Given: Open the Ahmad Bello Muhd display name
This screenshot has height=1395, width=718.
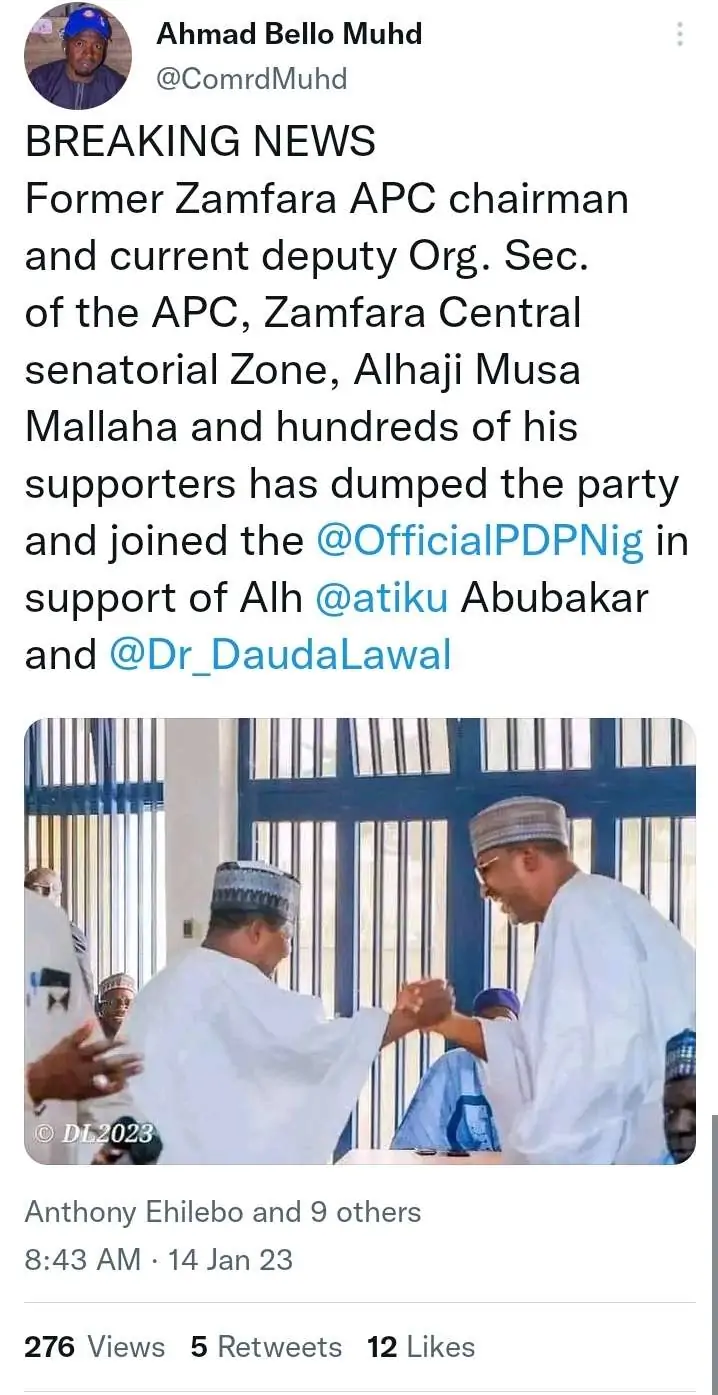Looking at the screenshot, I should [x=289, y=34].
